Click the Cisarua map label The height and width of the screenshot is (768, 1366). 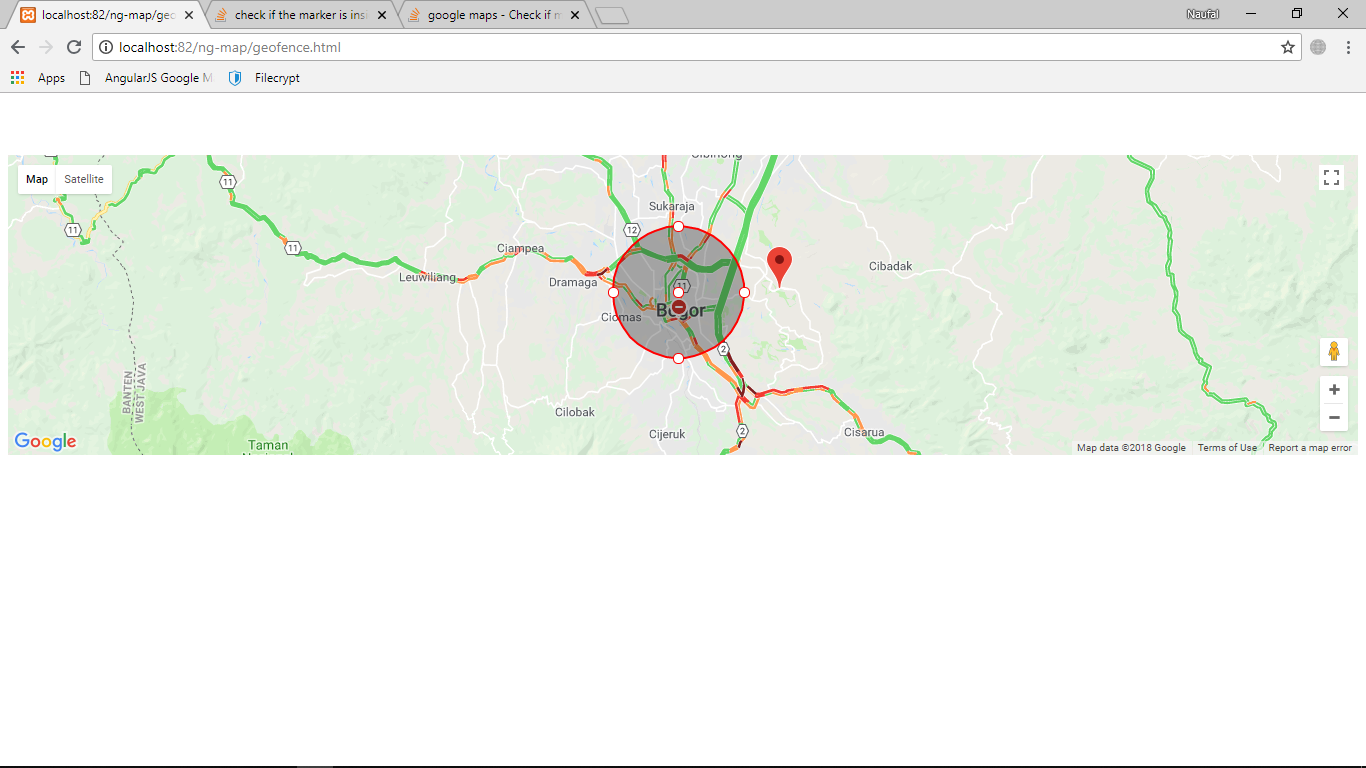tap(864, 432)
